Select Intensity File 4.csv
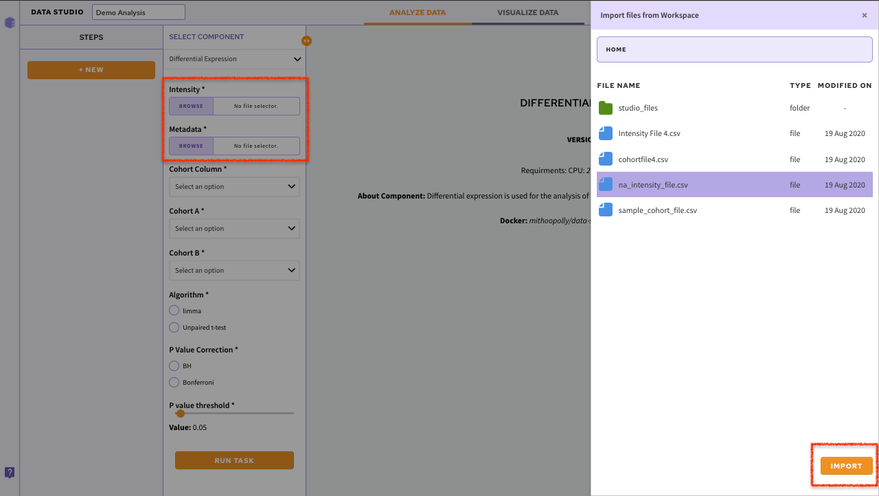 coord(734,133)
